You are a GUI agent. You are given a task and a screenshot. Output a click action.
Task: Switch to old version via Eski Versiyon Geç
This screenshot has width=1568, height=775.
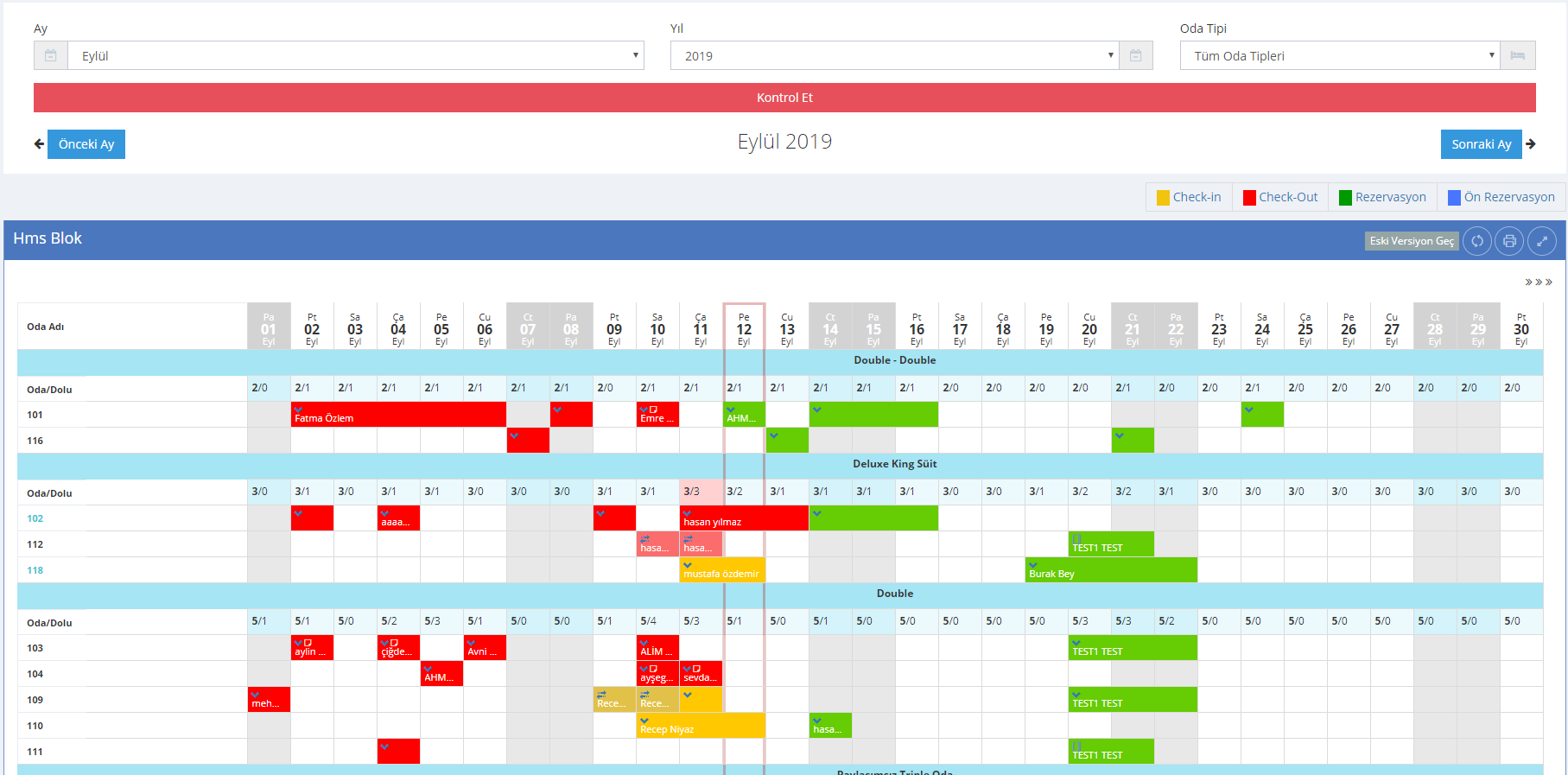click(x=1412, y=241)
